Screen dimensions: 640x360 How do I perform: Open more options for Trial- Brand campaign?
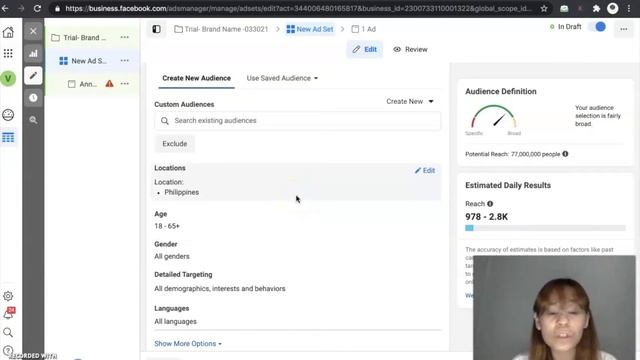124,37
